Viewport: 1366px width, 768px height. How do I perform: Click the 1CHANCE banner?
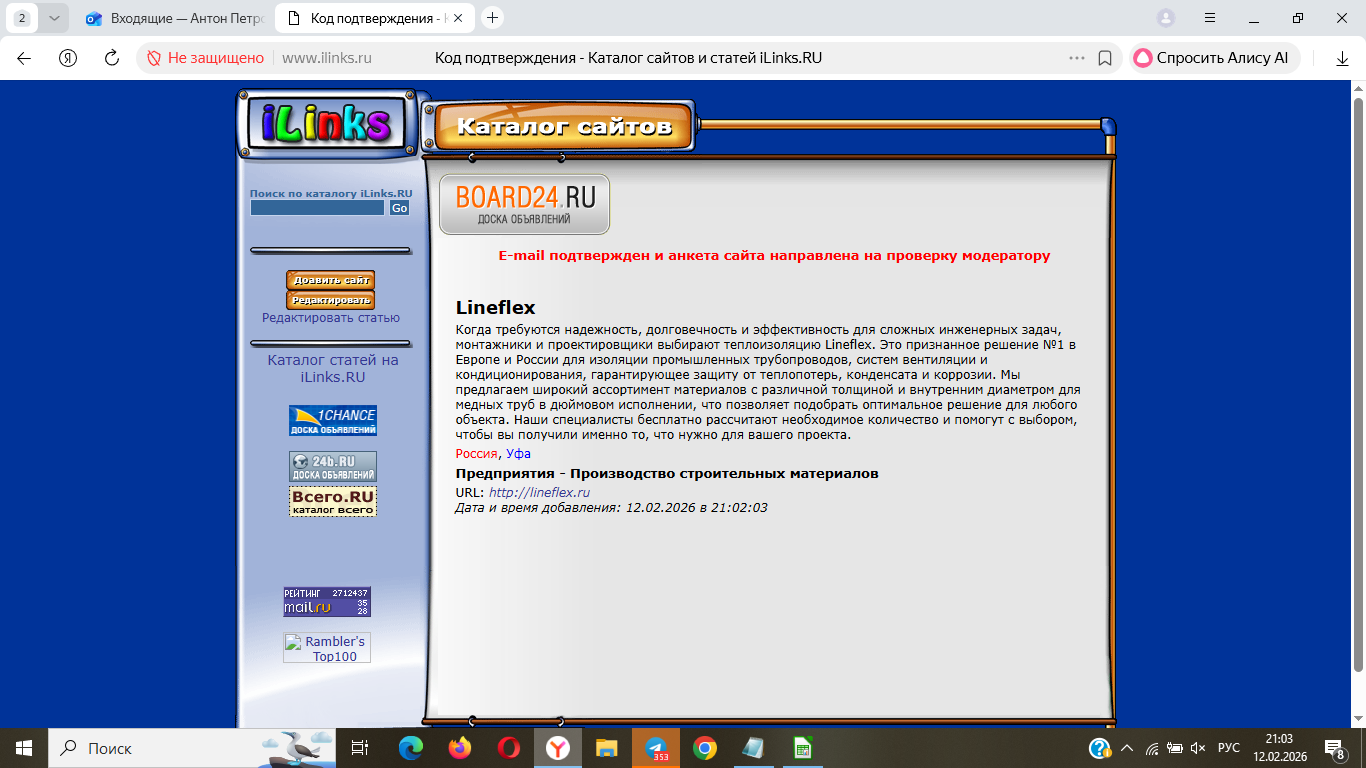pyautogui.click(x=333, y=421)
